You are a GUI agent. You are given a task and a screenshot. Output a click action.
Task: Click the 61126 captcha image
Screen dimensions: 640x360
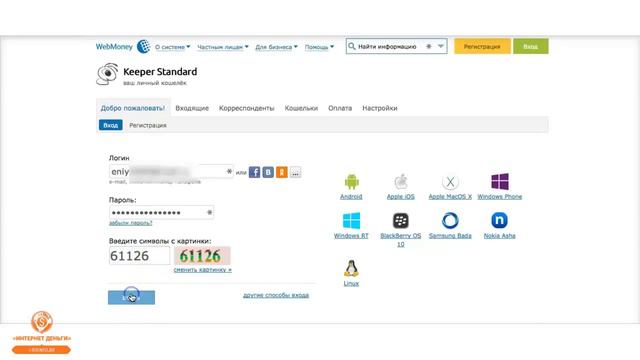pos(202,256)
